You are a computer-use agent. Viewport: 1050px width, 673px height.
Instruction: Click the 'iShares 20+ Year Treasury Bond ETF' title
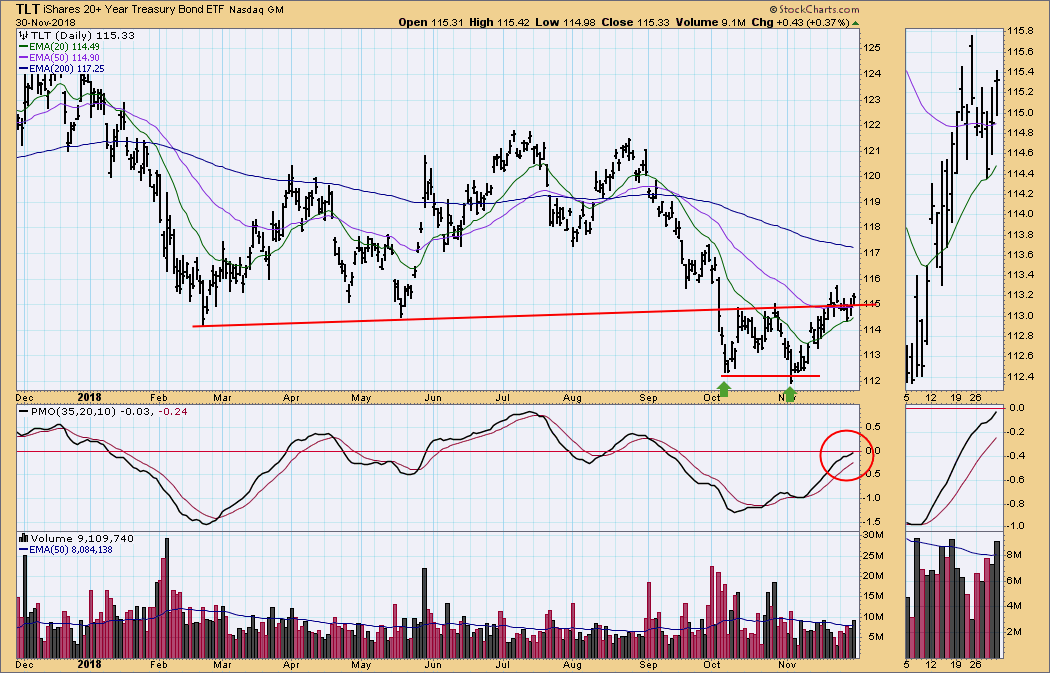coord(133,10)
